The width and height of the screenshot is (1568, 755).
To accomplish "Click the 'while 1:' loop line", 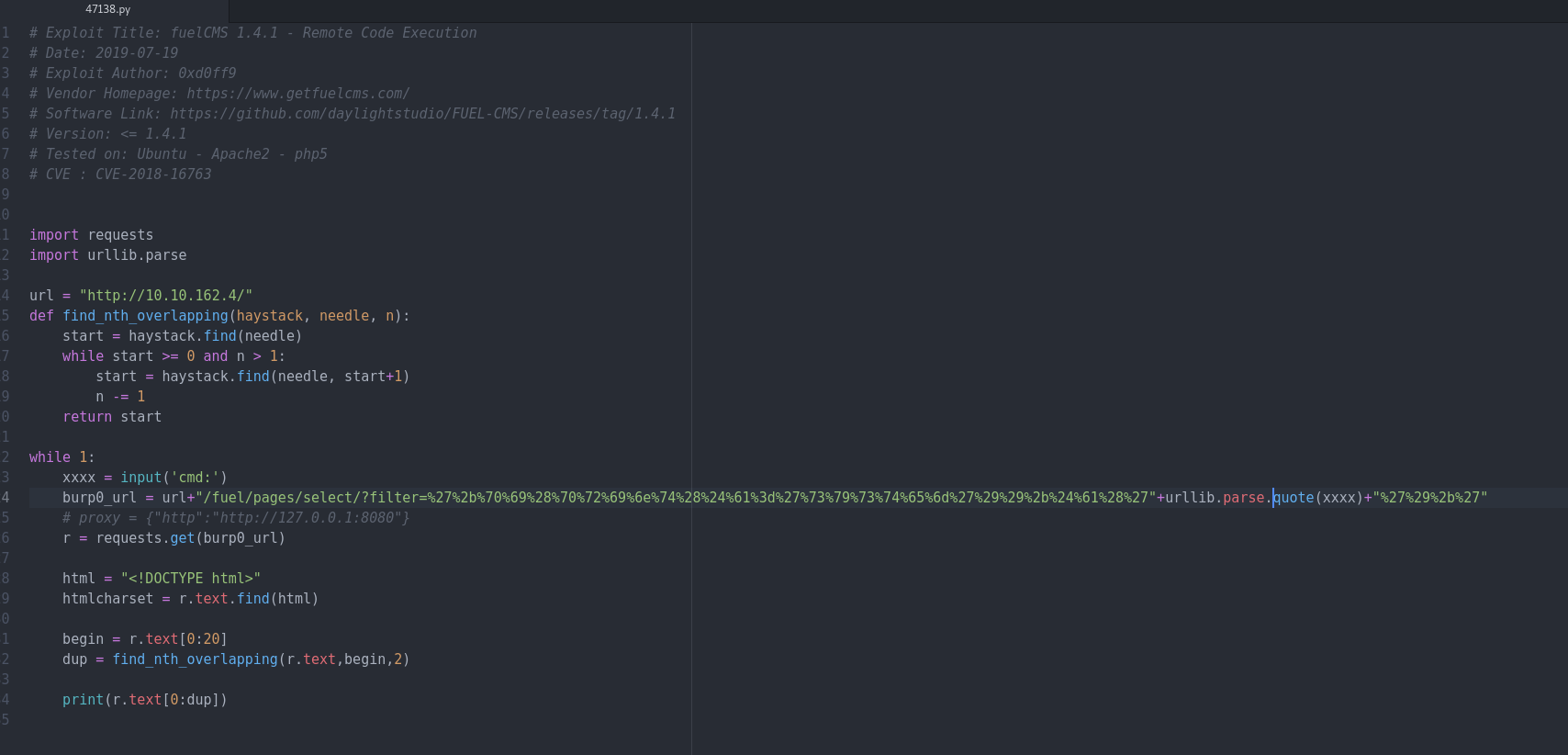I will pyautogui.click(x=62, y=457).
